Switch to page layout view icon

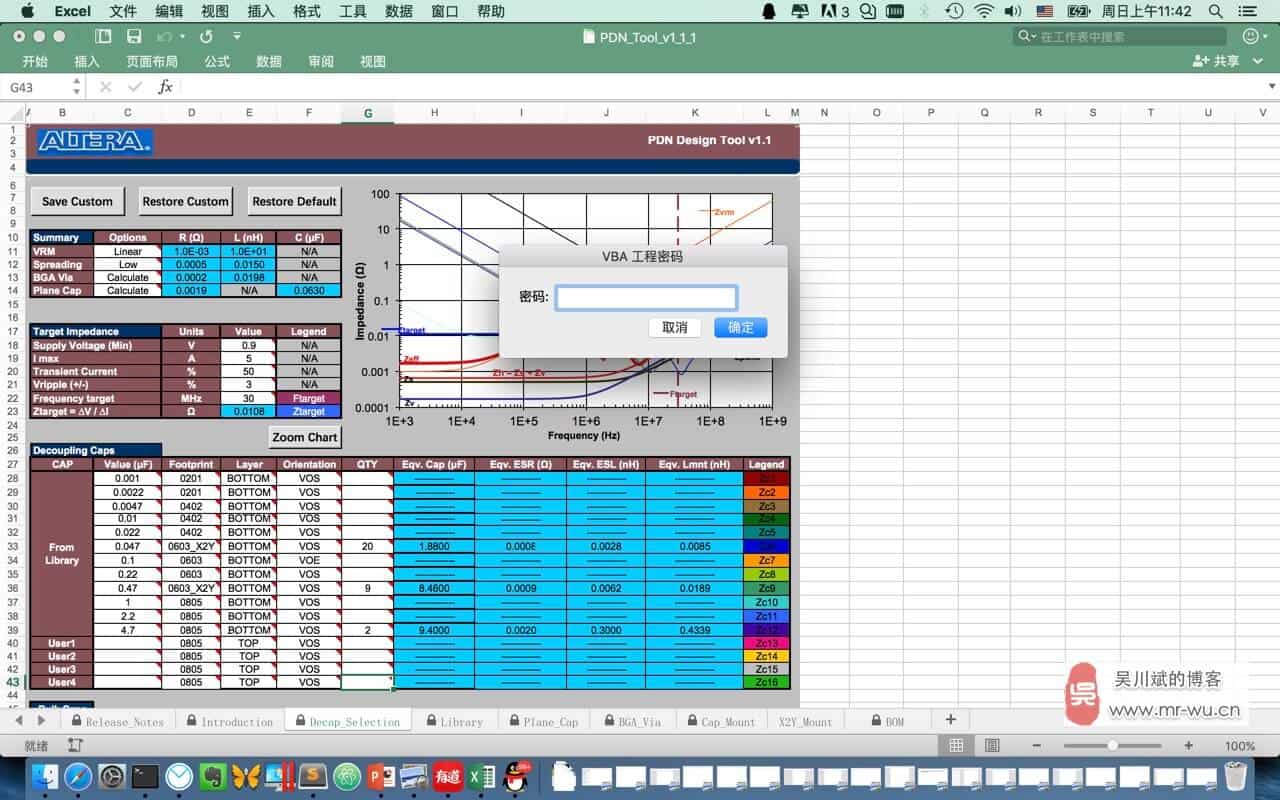click(x=992, y=746)
